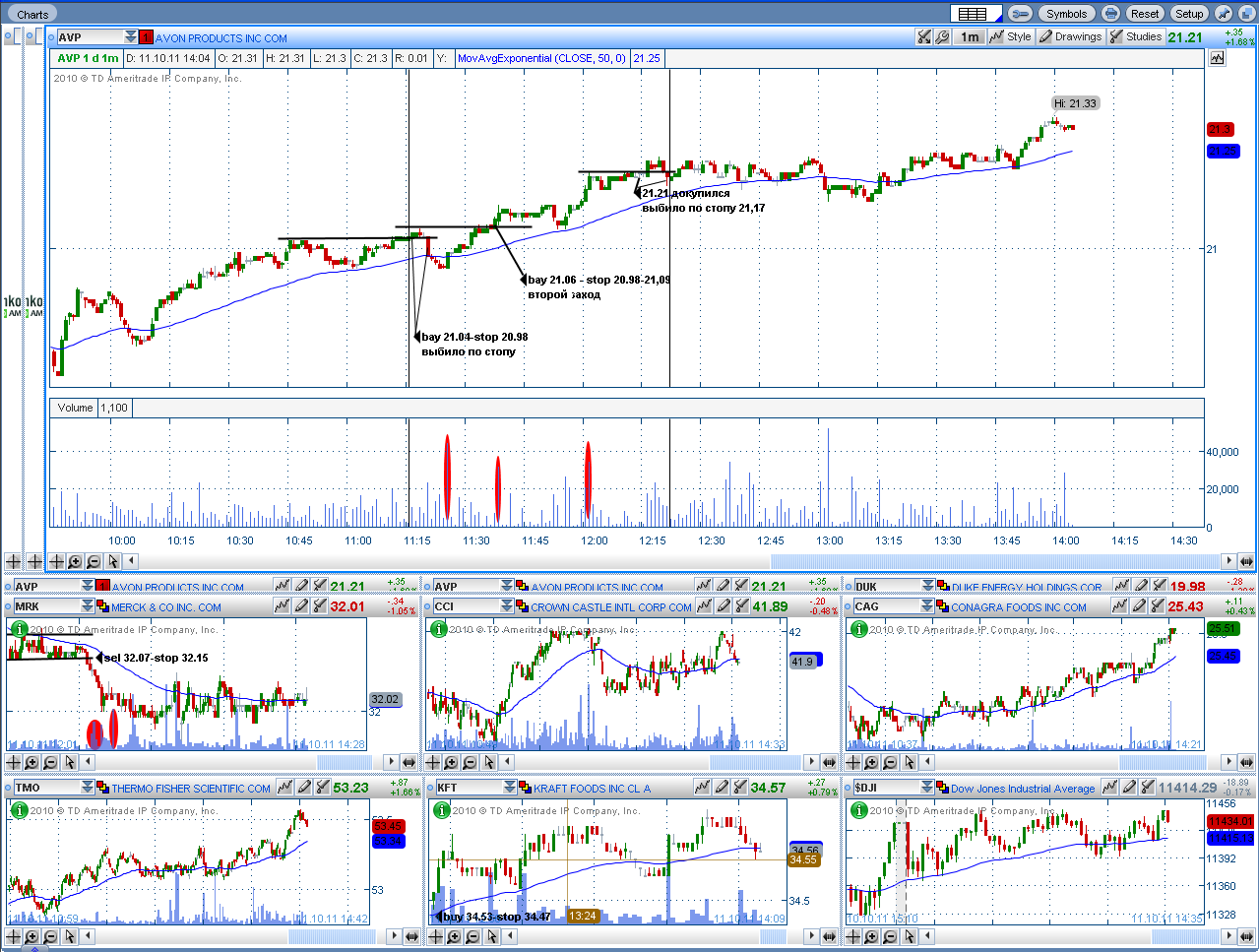Open the Studies icon in CCI chart header
The height and width of the screenshot is (952, 1259).
click(x=741, y=606)
